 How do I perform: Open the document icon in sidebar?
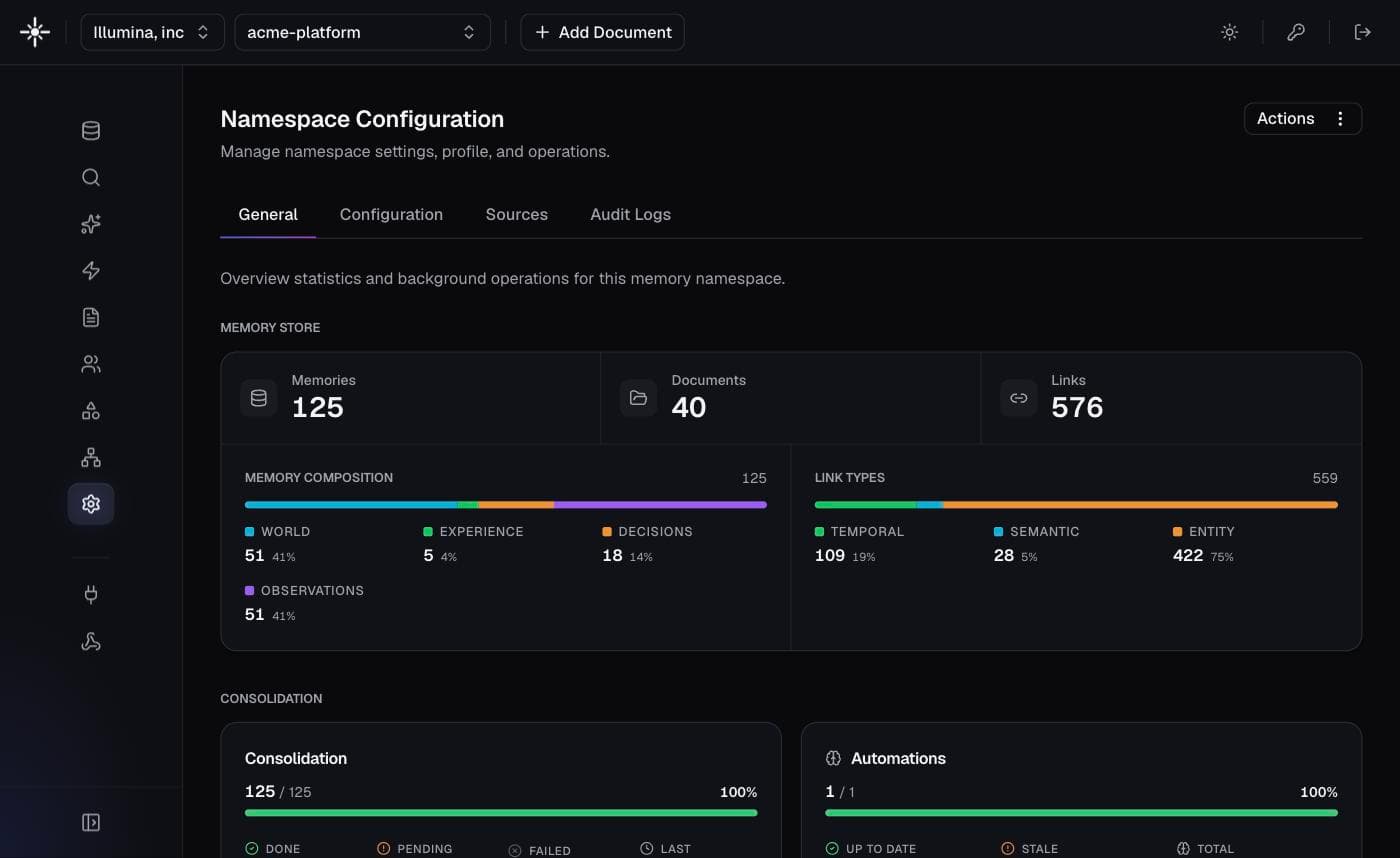click(x=91, y=318)
